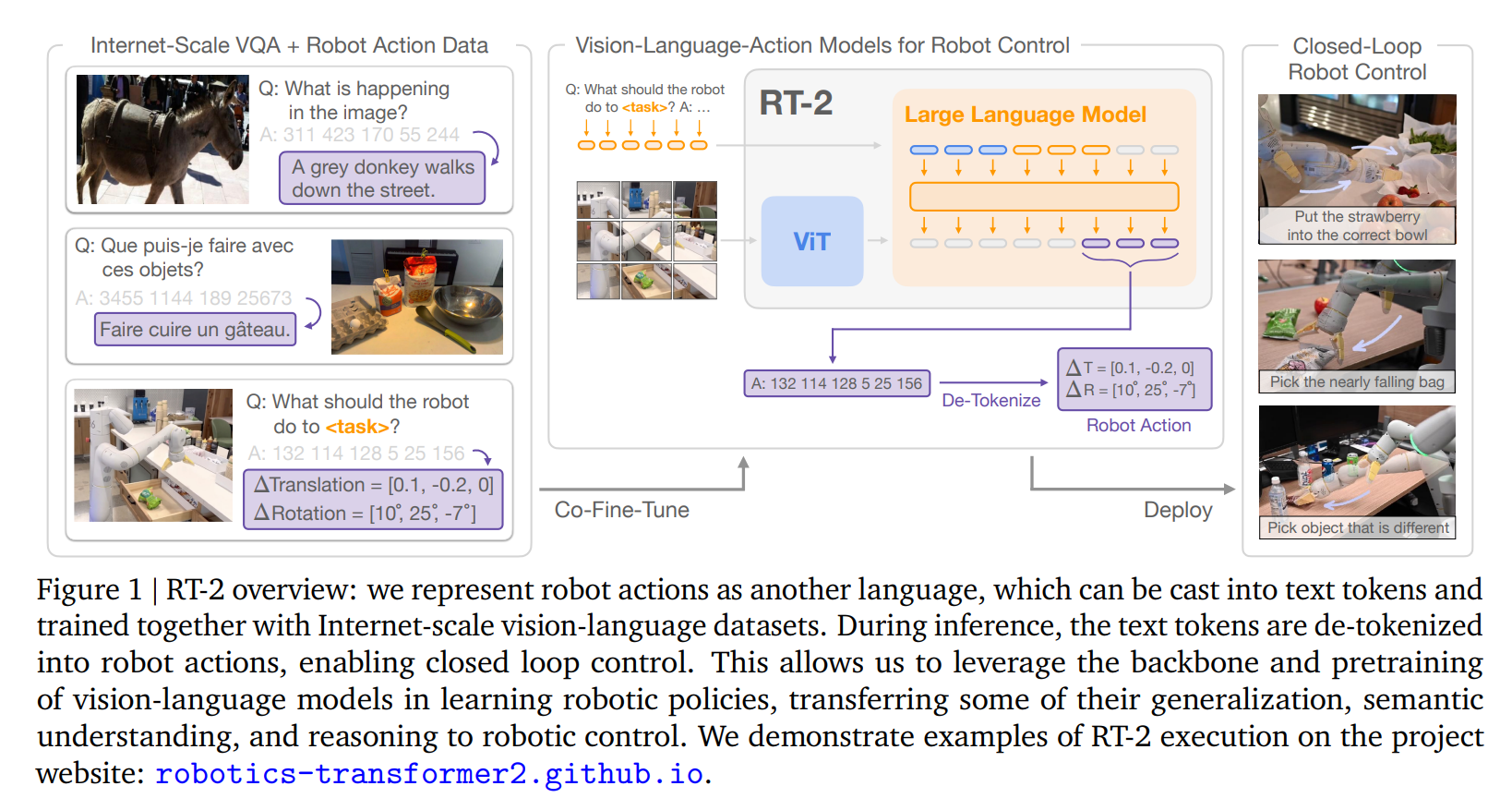Image resolution: width=1512 pixels, height=798 pixels.
Task: Select the grey answer 'A: 311 423 170 55 244'
Action: (x=359, y=135)
